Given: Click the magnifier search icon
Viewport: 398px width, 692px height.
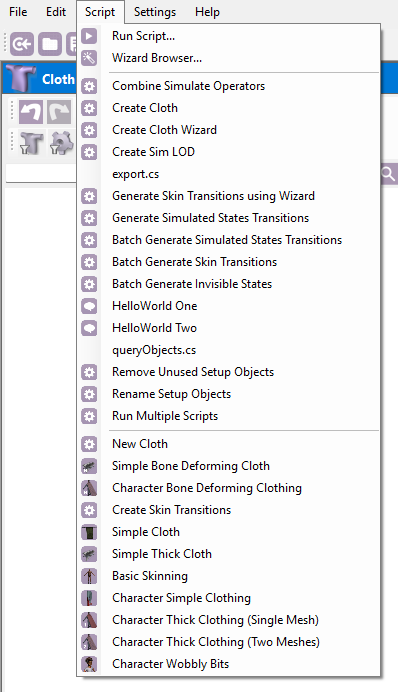Looking at the screenshot, I should point(389,175).
